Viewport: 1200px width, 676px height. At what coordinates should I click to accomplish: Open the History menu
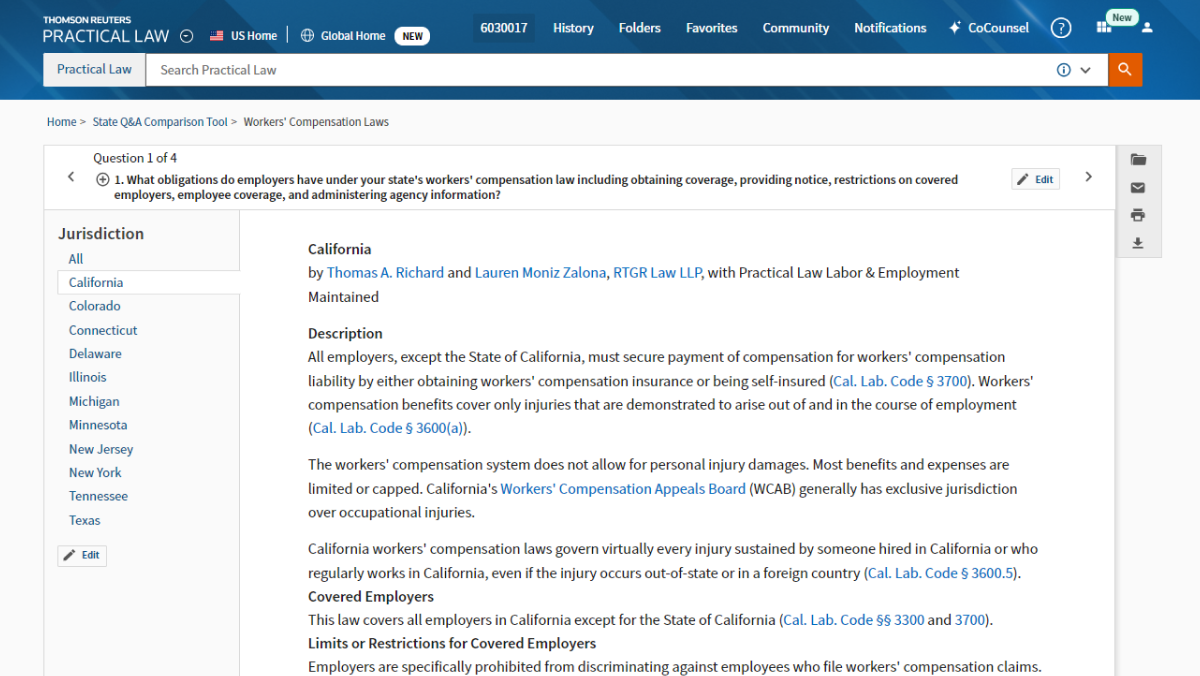point(573,28)
